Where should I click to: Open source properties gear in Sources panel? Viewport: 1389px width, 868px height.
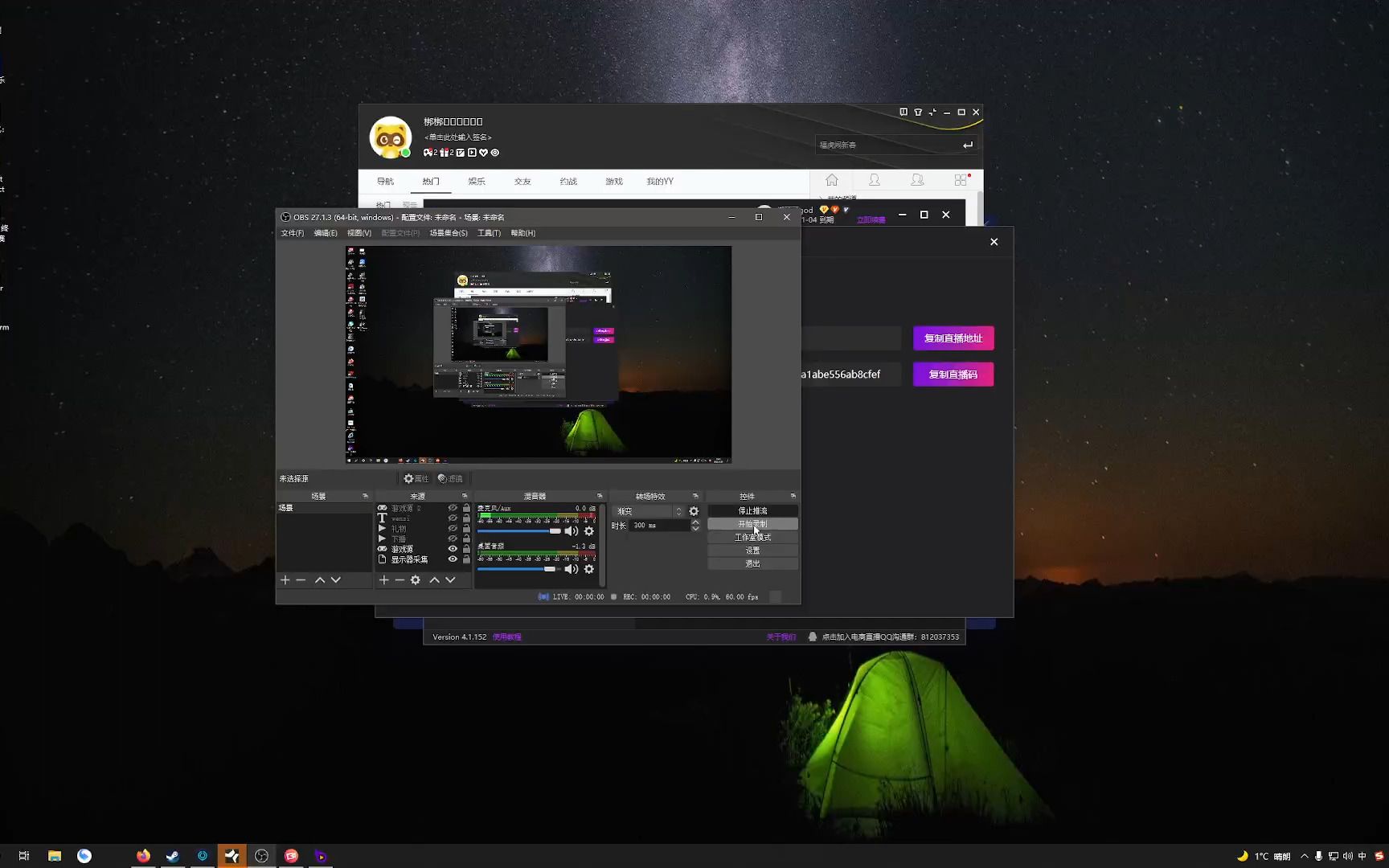pos(416,579)
